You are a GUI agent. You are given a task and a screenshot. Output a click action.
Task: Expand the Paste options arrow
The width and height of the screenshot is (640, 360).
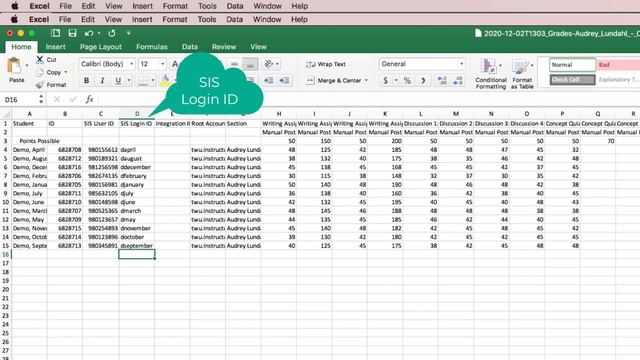[x=27, y=65]
